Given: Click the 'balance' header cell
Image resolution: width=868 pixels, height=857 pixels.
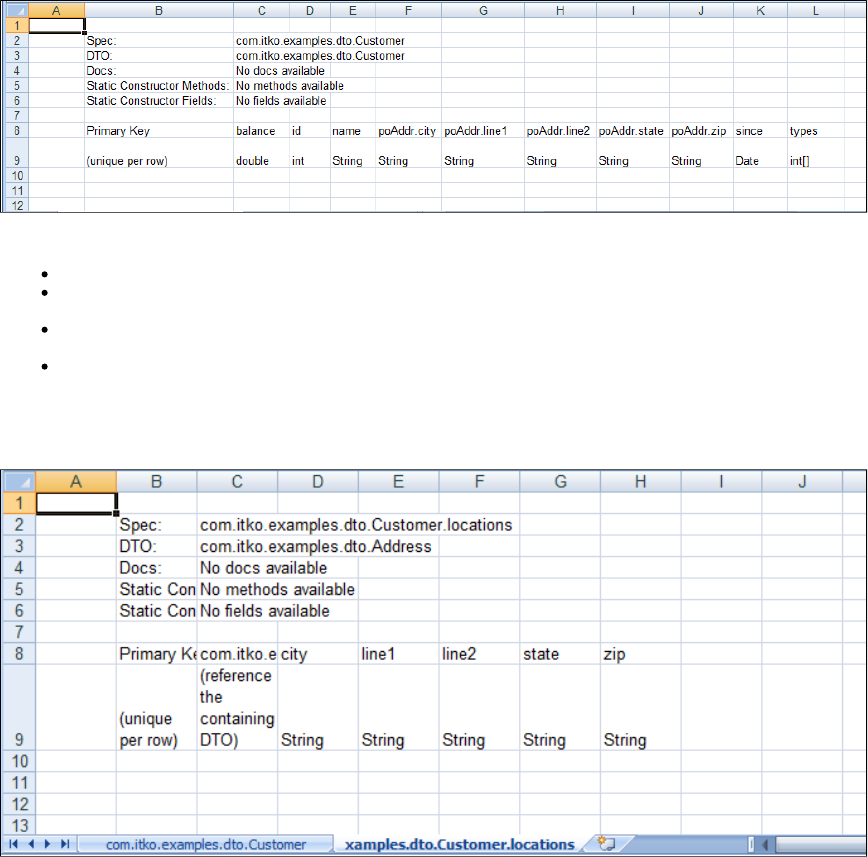Looking at the screenshot, I should point(261,131).
